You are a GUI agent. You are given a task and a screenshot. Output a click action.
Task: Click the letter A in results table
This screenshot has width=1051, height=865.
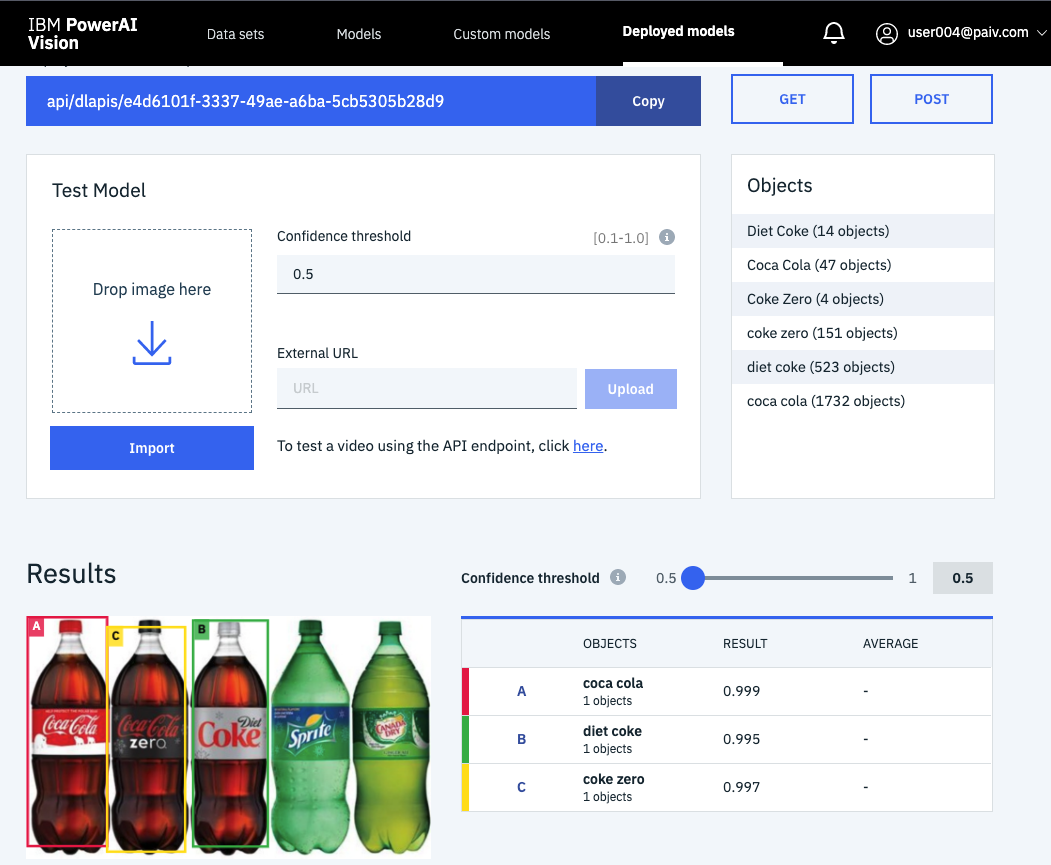point(521,691)
